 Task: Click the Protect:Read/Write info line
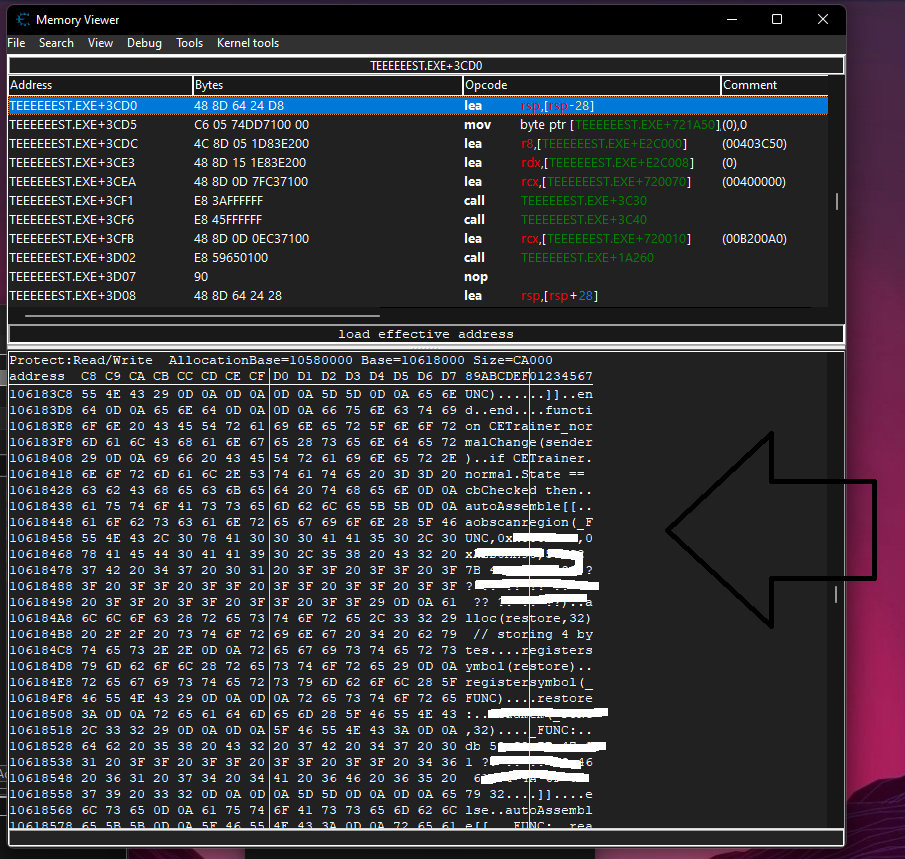click(281, 360)
